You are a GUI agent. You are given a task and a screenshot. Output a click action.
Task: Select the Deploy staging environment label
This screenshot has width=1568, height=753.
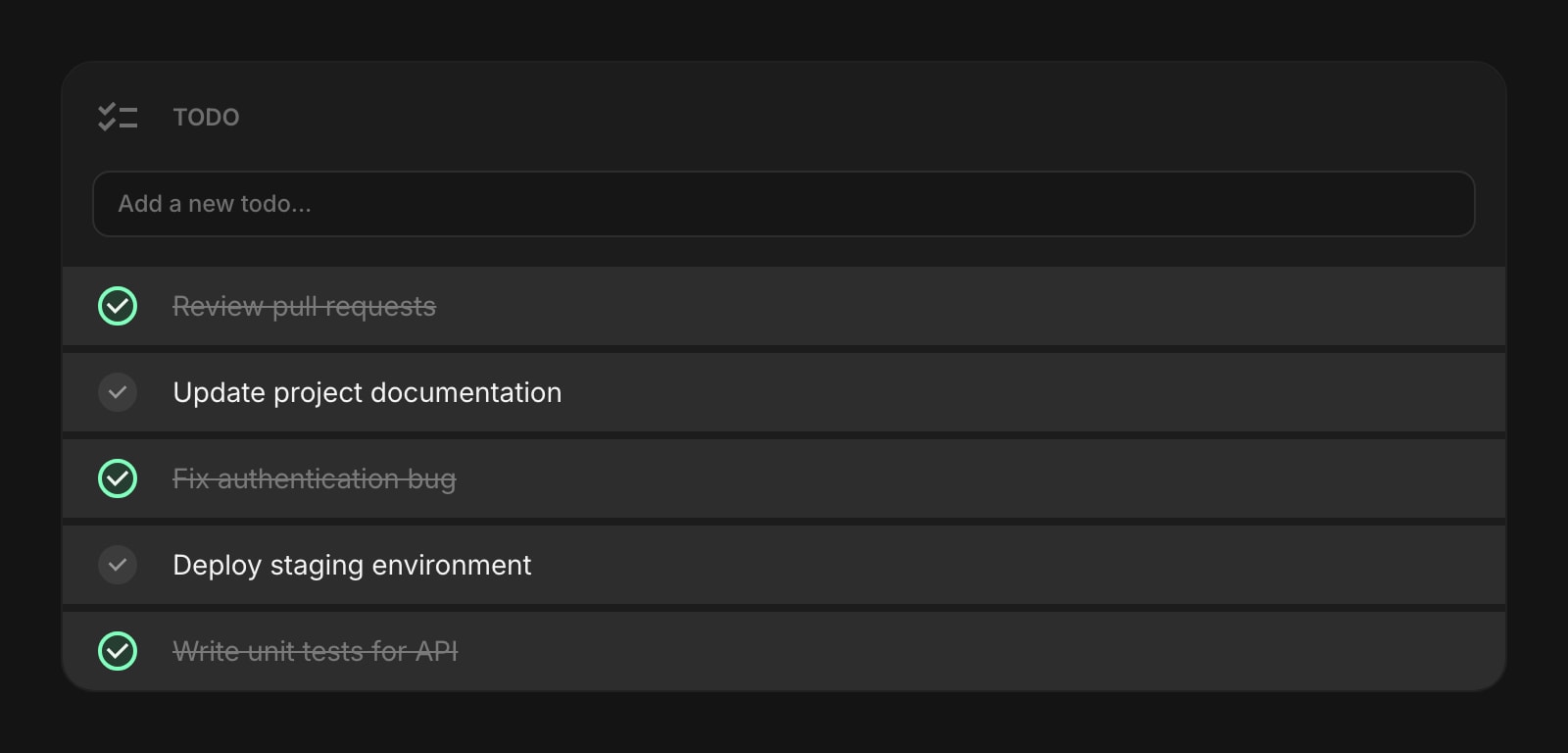point(352,565)
